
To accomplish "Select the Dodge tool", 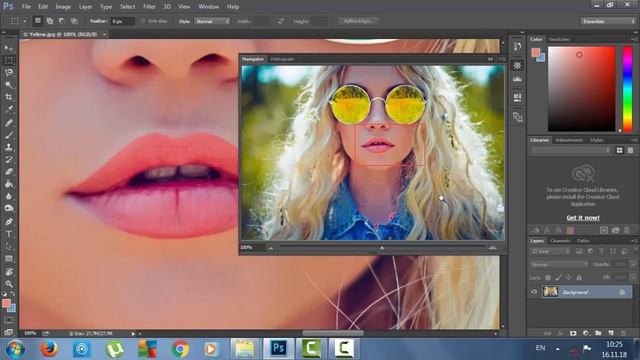I will pos(9,209).
